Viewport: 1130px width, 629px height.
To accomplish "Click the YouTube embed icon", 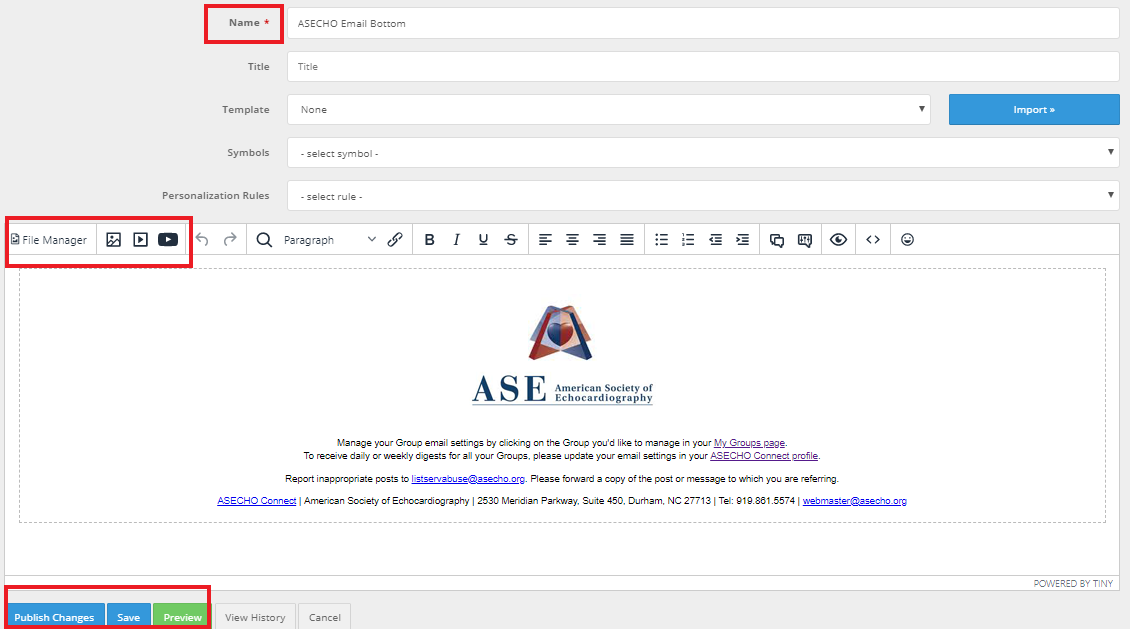I will 168,240.
